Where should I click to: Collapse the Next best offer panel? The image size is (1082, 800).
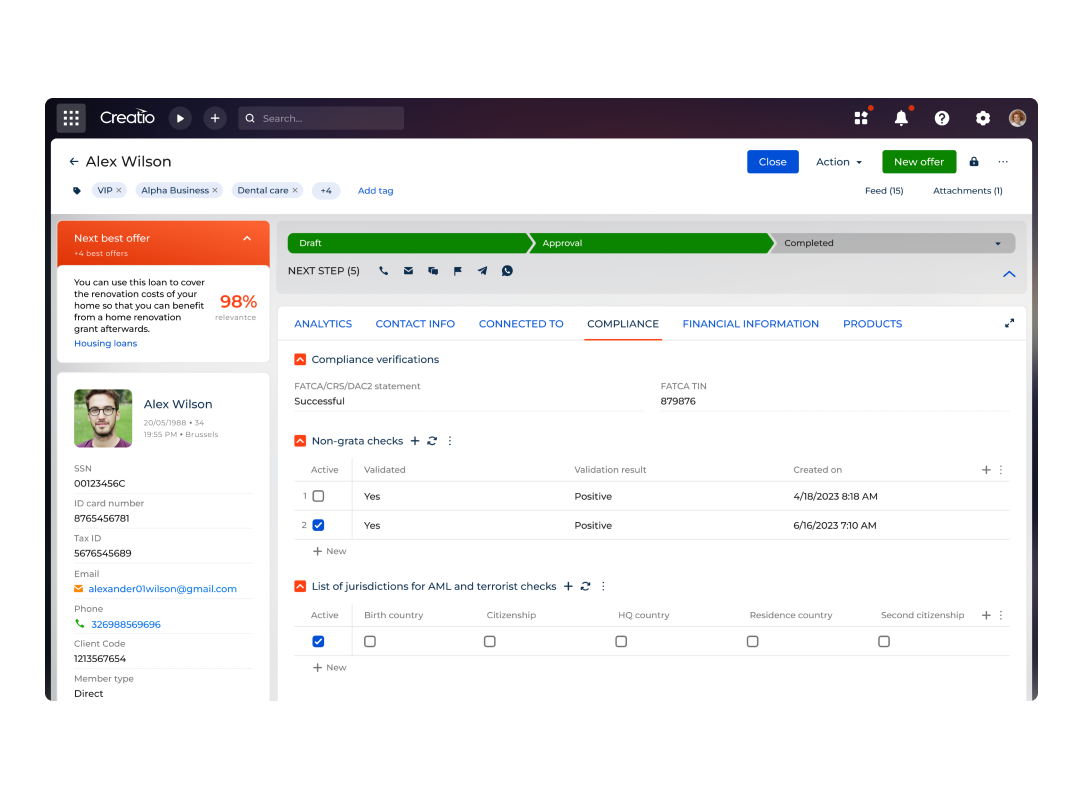click(247, 239)
